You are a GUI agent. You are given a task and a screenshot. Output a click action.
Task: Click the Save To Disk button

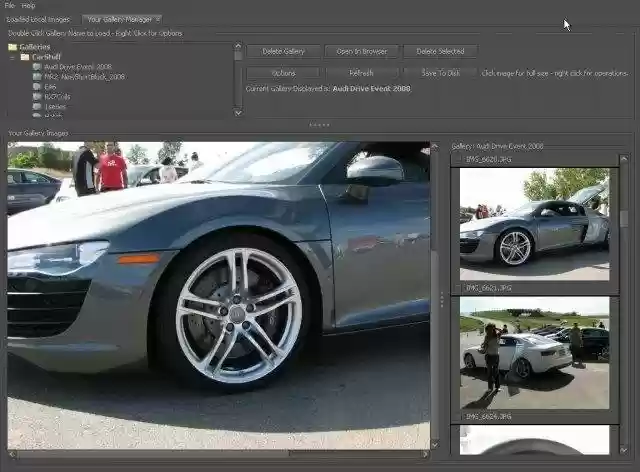(440, 73)
